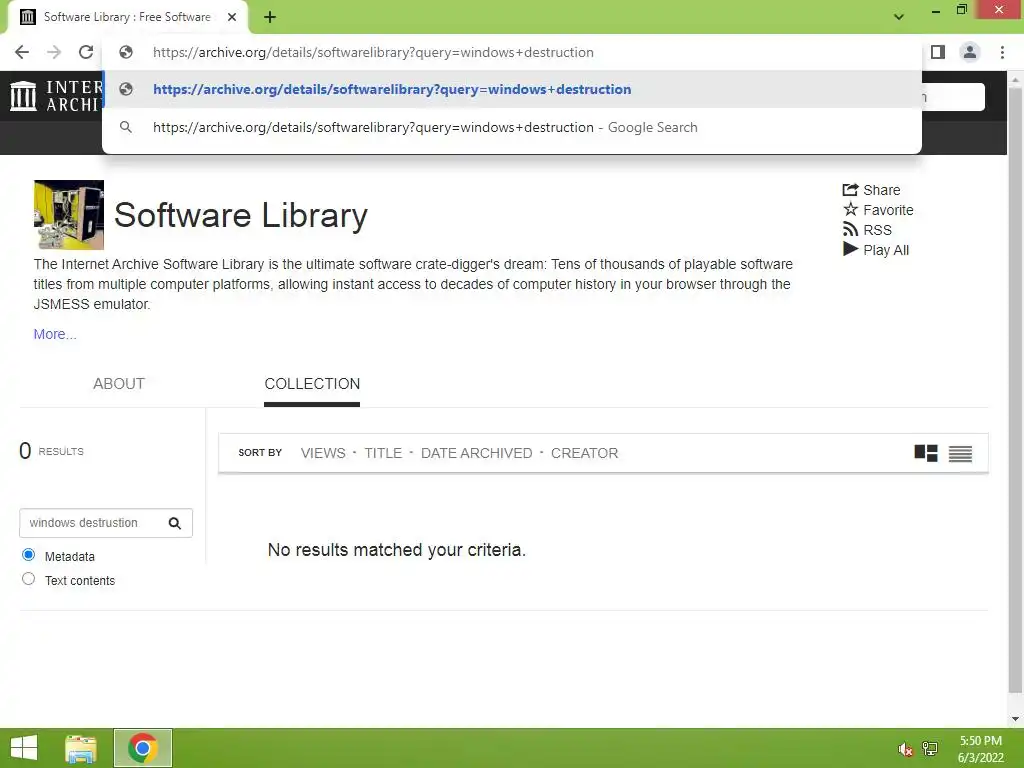The height and width of the screenshot is (768, 1024).
Task: Sort results by DATE ARCHIVED
Action: tap(476, 453)
